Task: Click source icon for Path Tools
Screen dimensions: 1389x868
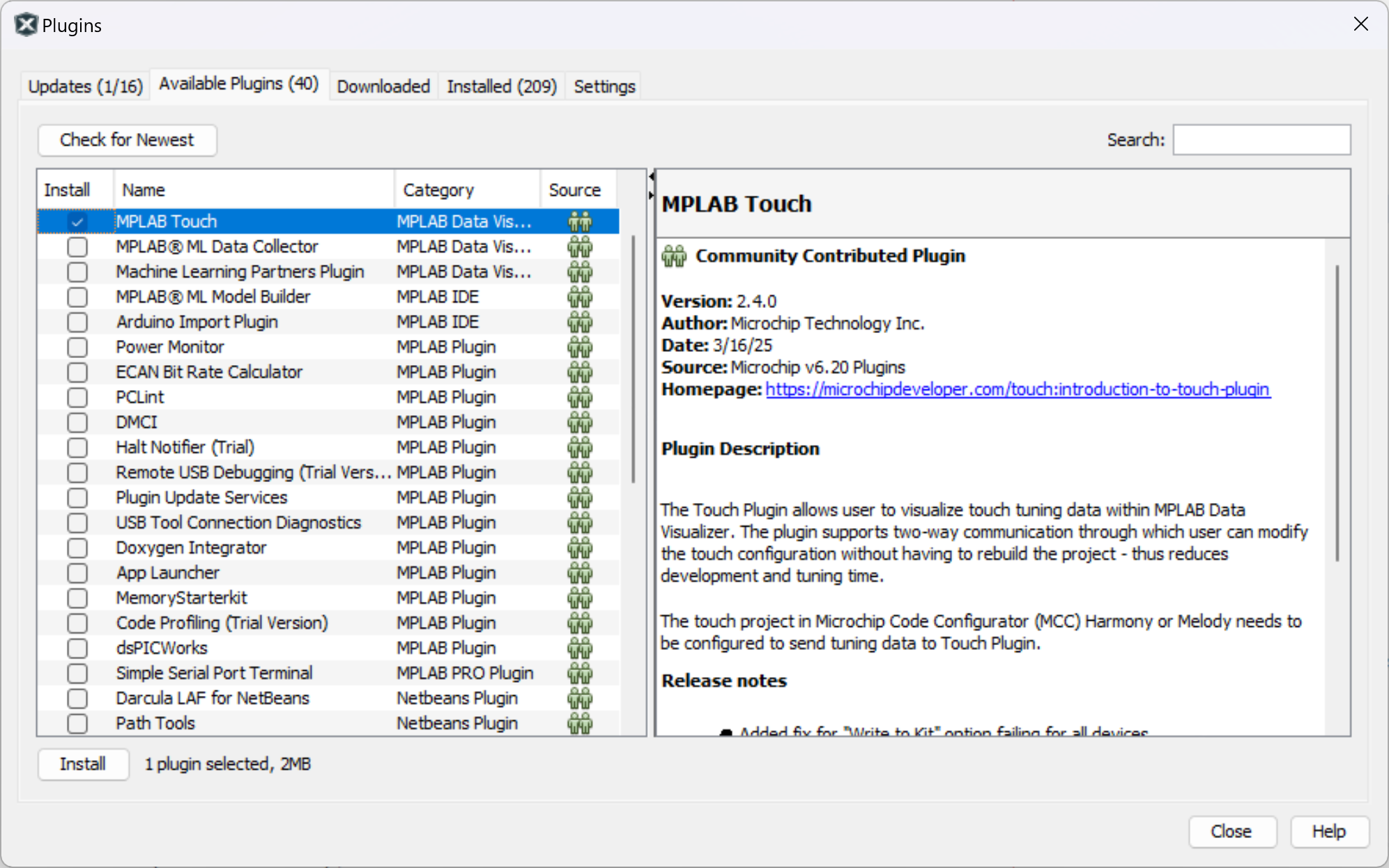Action: pyautogui.click(x=579, y=723)
